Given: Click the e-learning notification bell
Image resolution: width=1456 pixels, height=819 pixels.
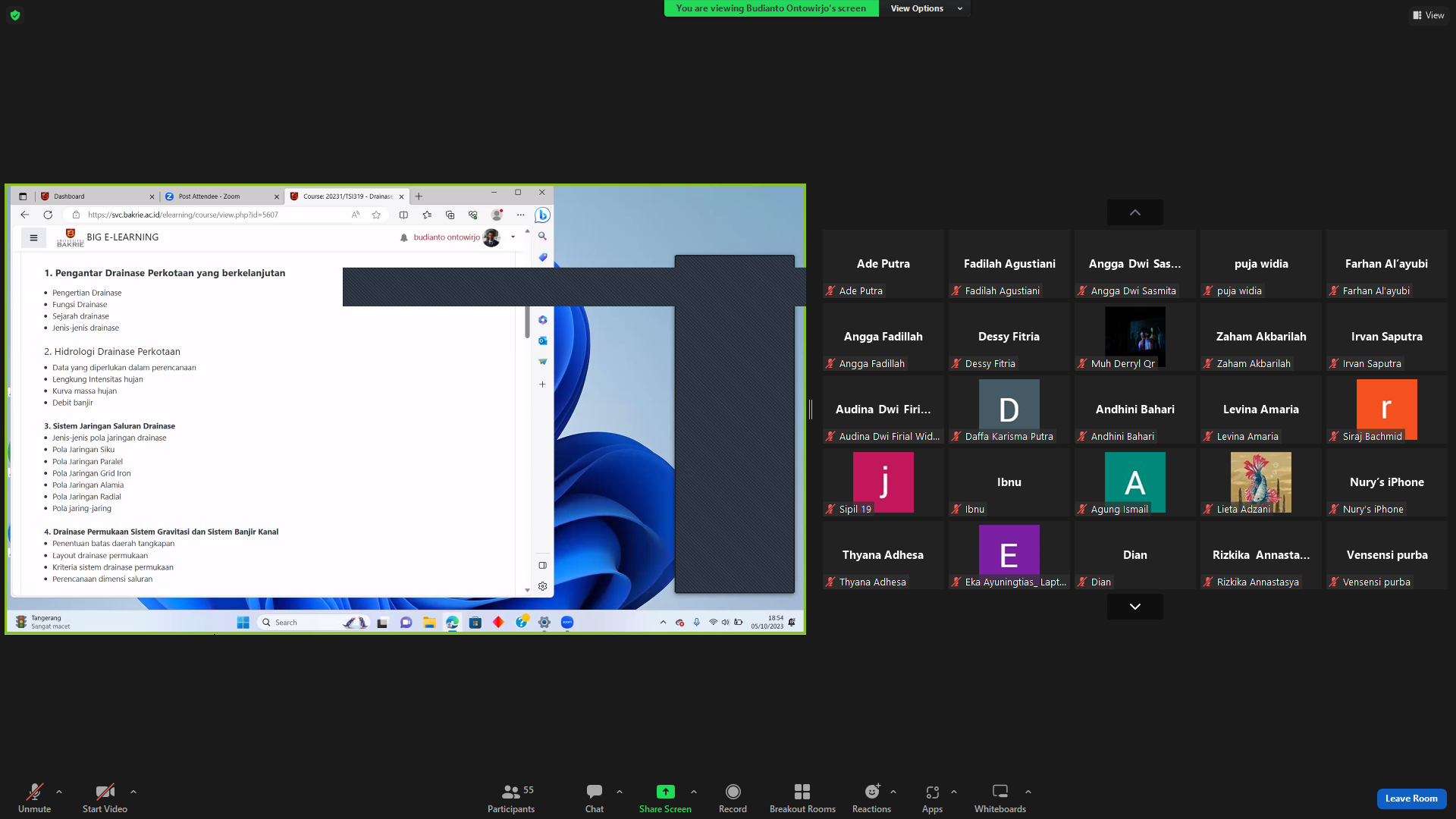Looking at the screenshot, I should (403, 238).
